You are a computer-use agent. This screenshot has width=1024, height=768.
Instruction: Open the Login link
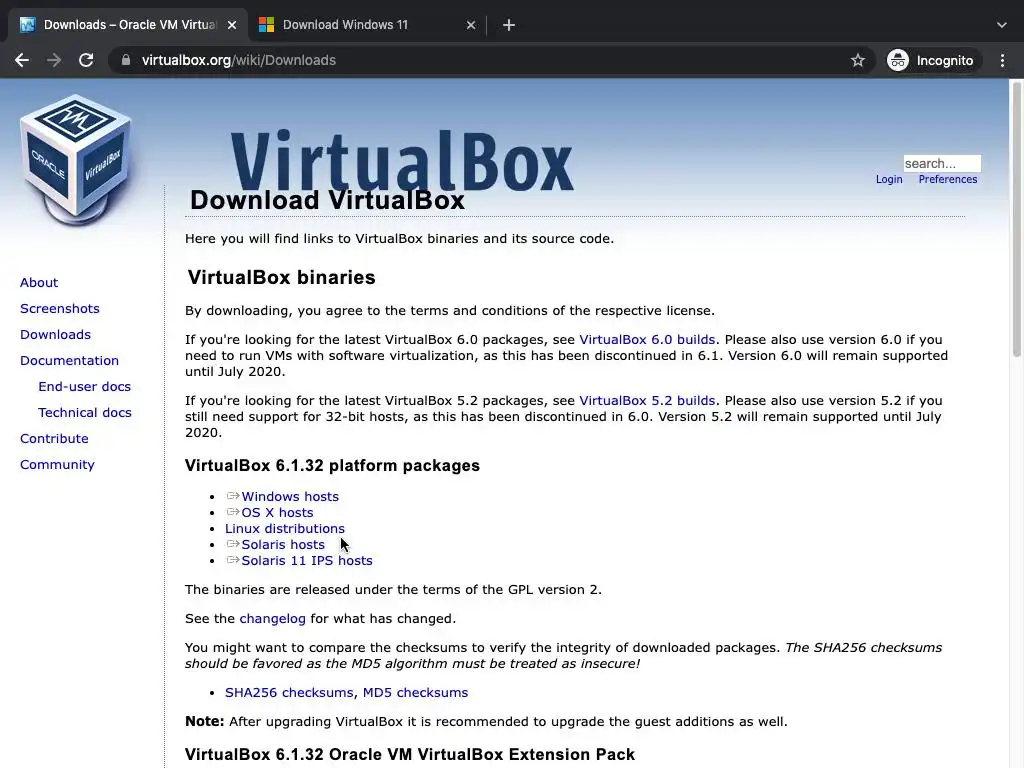(889, 180)
